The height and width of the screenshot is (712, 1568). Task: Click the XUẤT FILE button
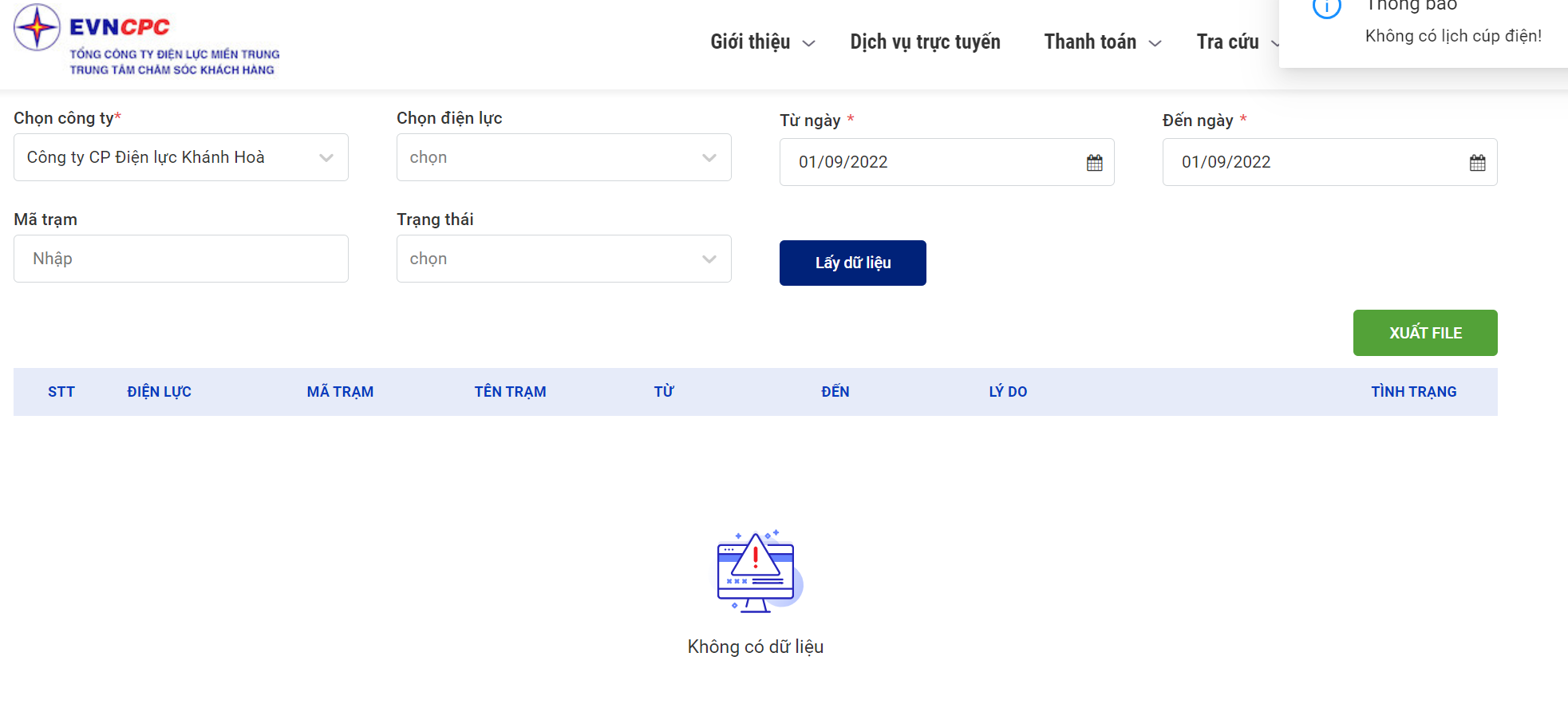pyautogui.click(x=1424, y=333)
